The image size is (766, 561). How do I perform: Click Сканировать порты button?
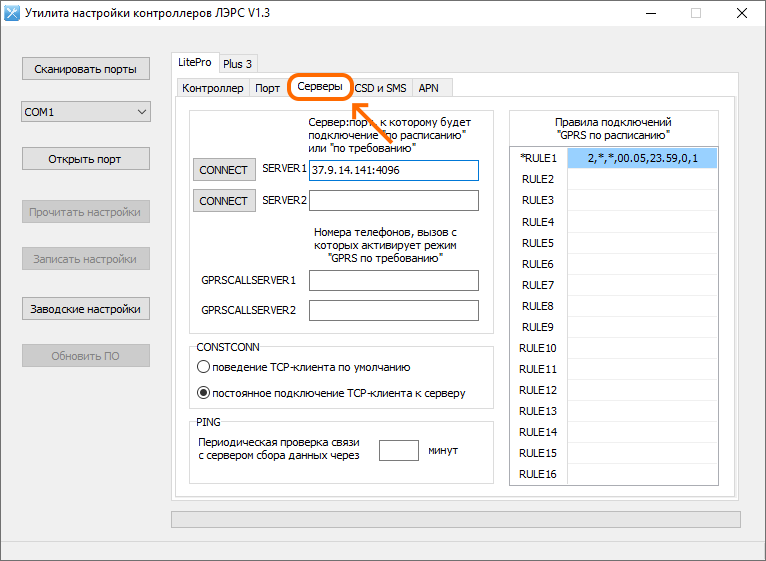tap(85, 69)
